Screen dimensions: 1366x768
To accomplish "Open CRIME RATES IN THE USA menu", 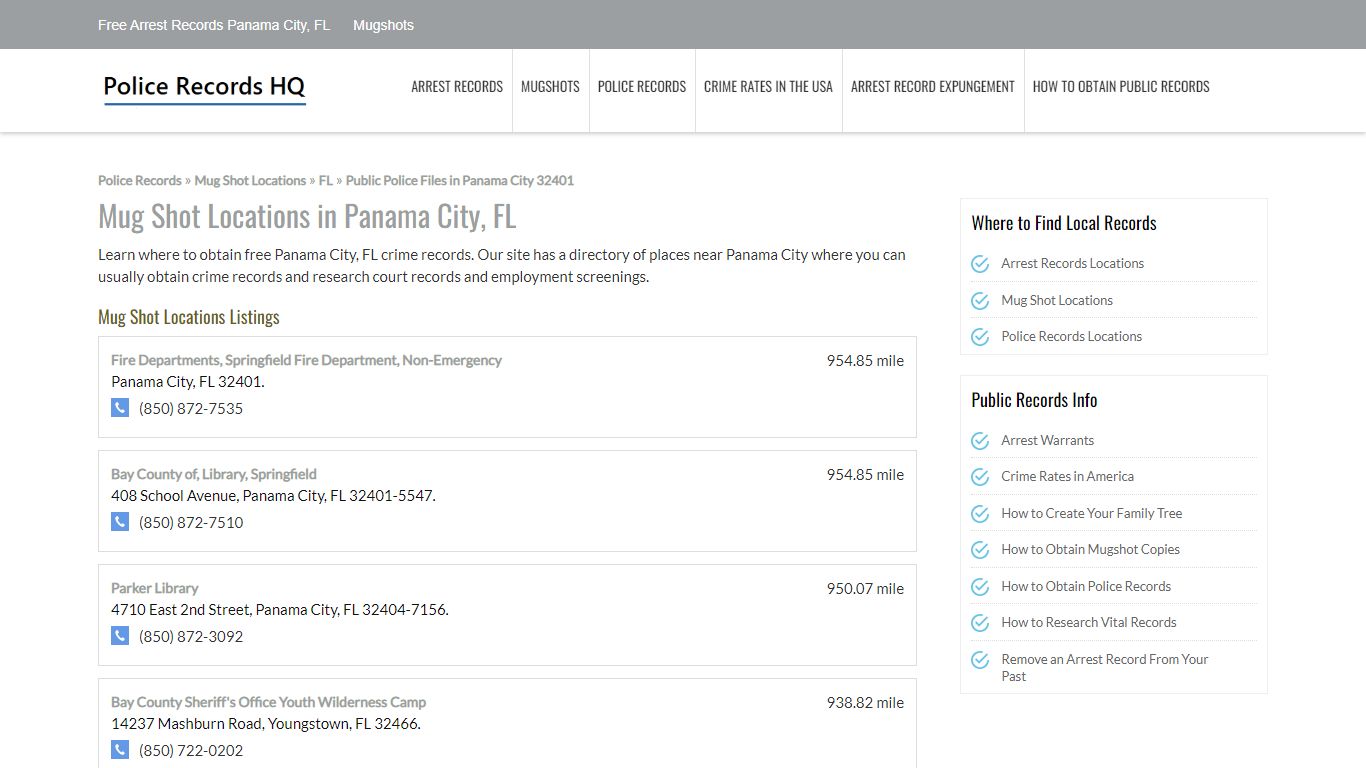I will click(x=768, y=87).
